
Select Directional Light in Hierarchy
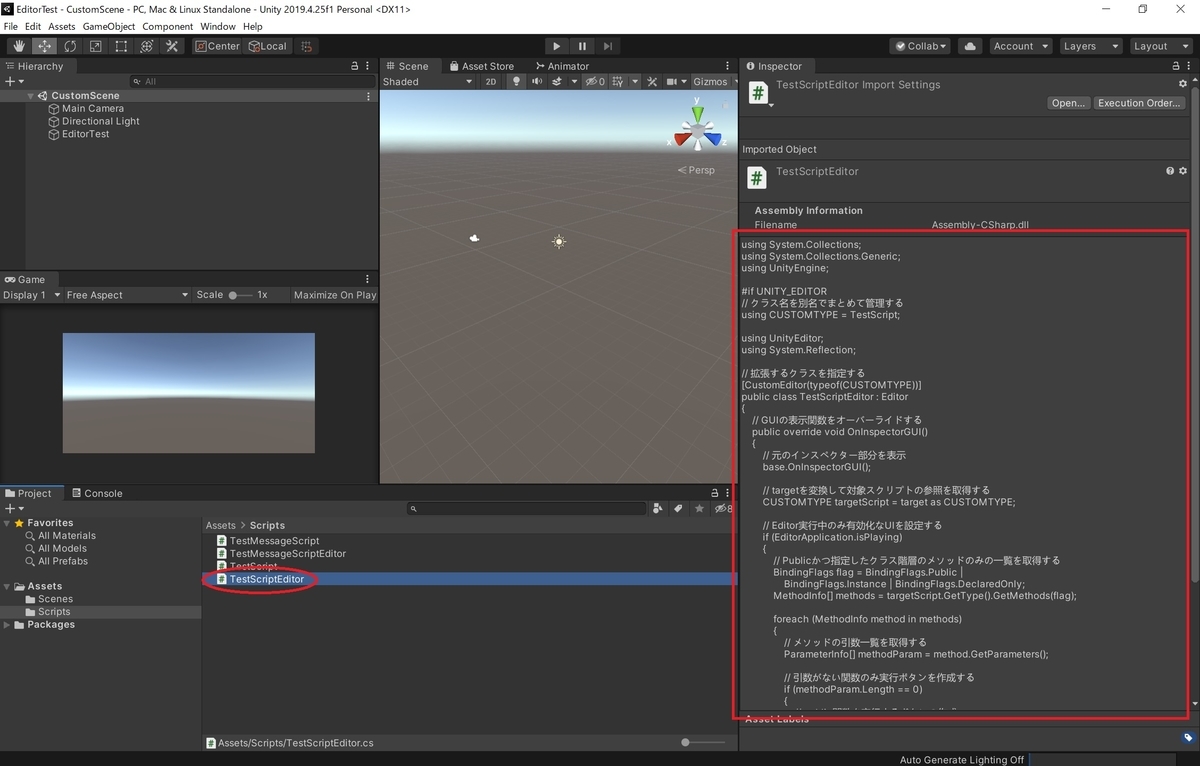100,121
